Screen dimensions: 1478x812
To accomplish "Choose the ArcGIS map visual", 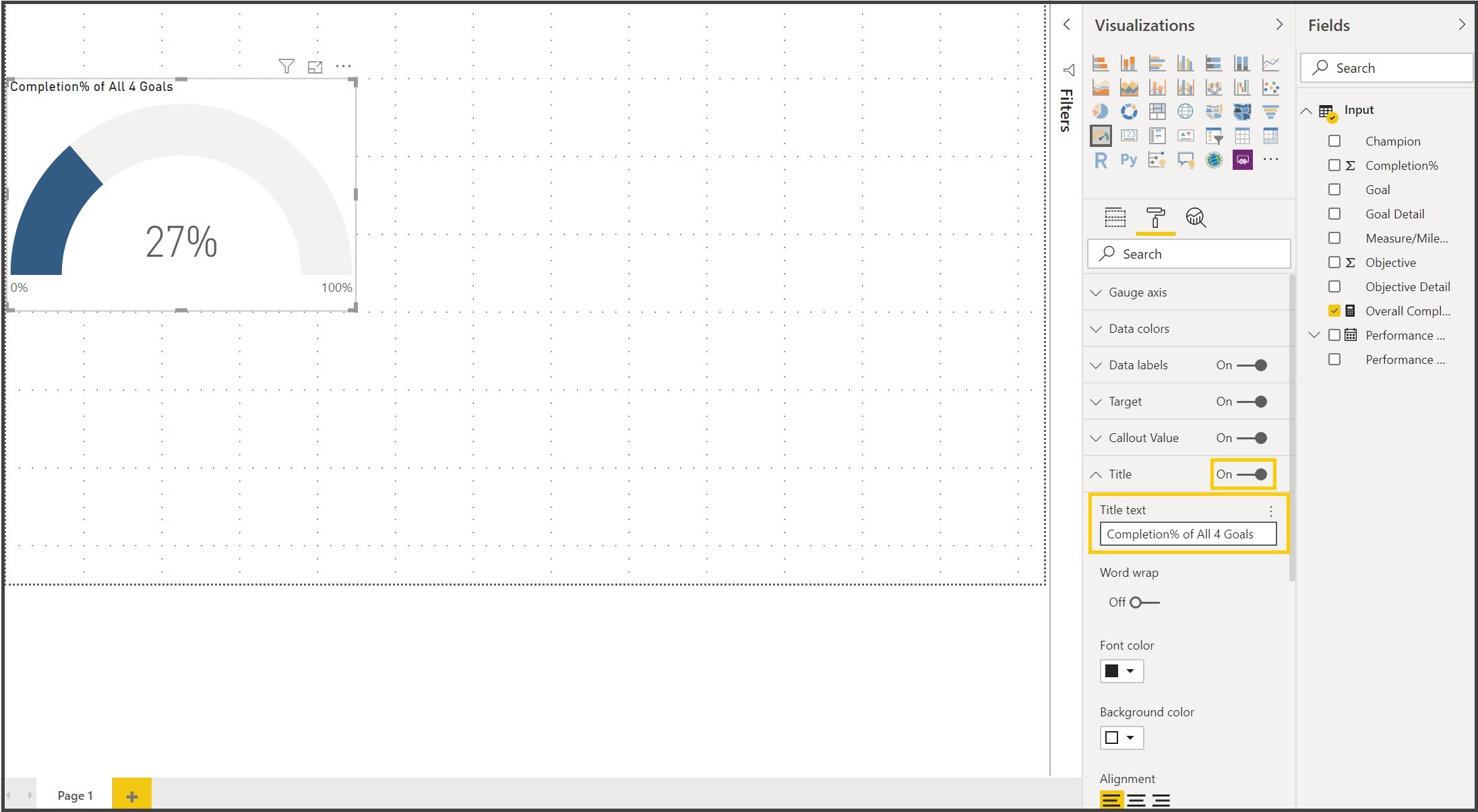I will 1214,160.
